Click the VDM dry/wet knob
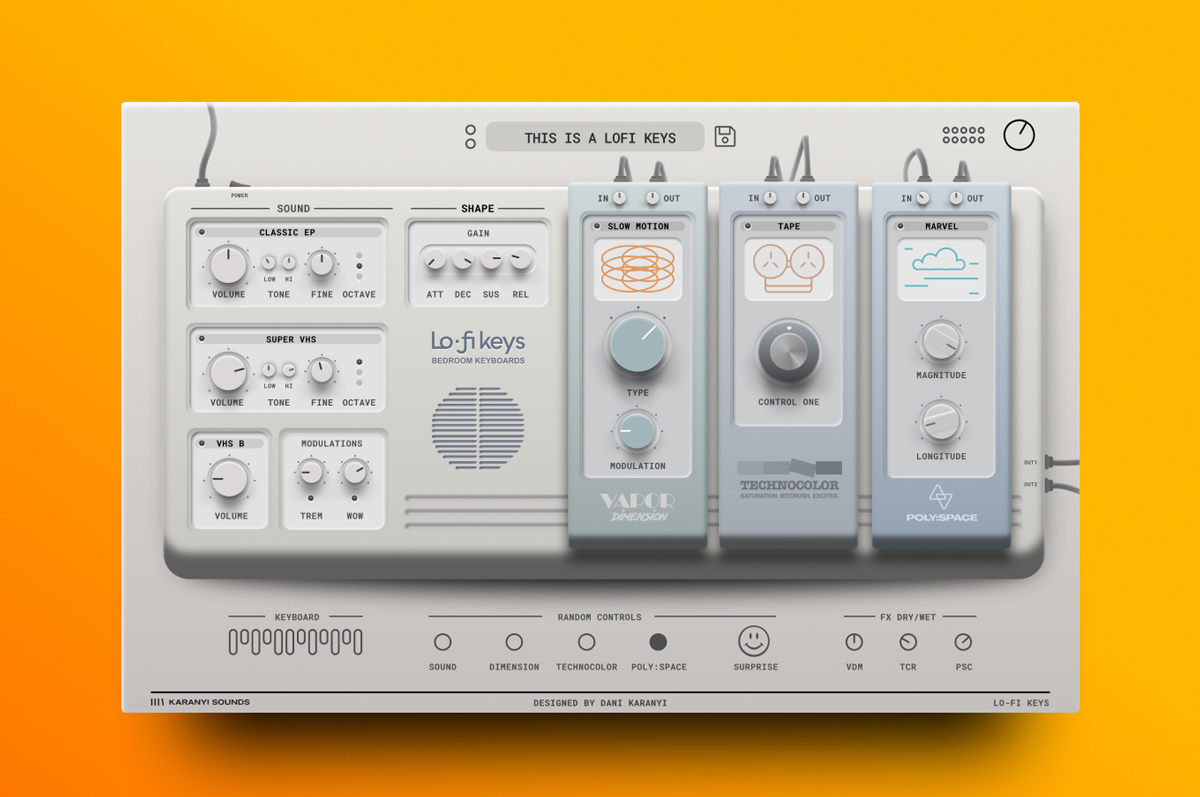This screenshot has width=1200, height=797. [x=854, y=642]
